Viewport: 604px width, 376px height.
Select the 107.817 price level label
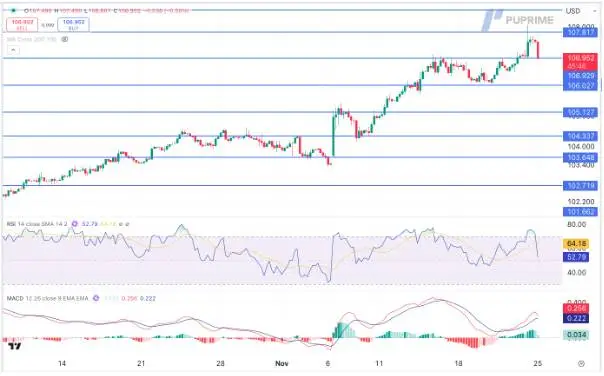pos(580,33)
